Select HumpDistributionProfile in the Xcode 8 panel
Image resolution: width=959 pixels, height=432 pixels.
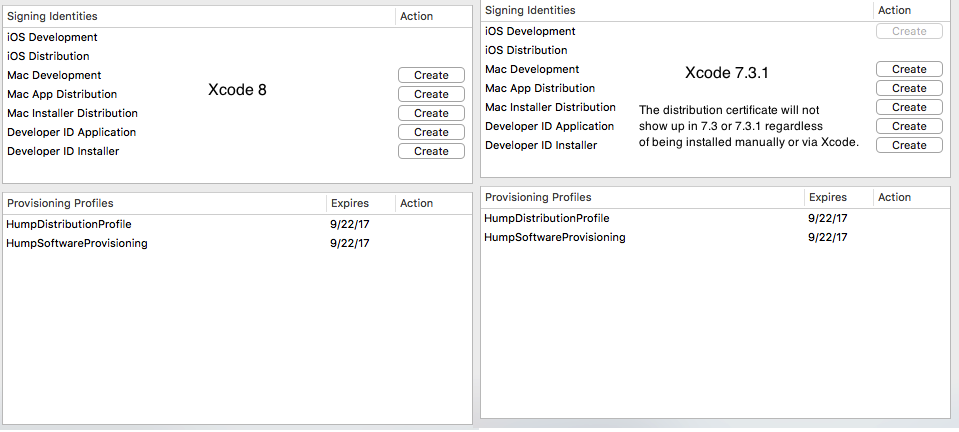click(69, 224)
